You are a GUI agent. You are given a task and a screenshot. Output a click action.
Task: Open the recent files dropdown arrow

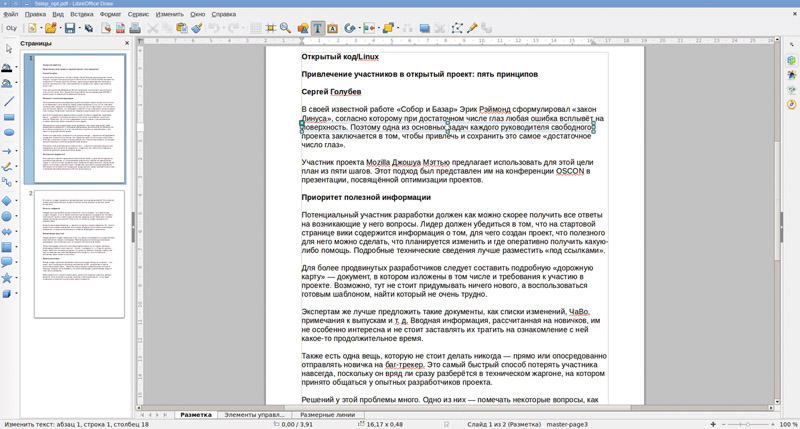click(60, 29)
